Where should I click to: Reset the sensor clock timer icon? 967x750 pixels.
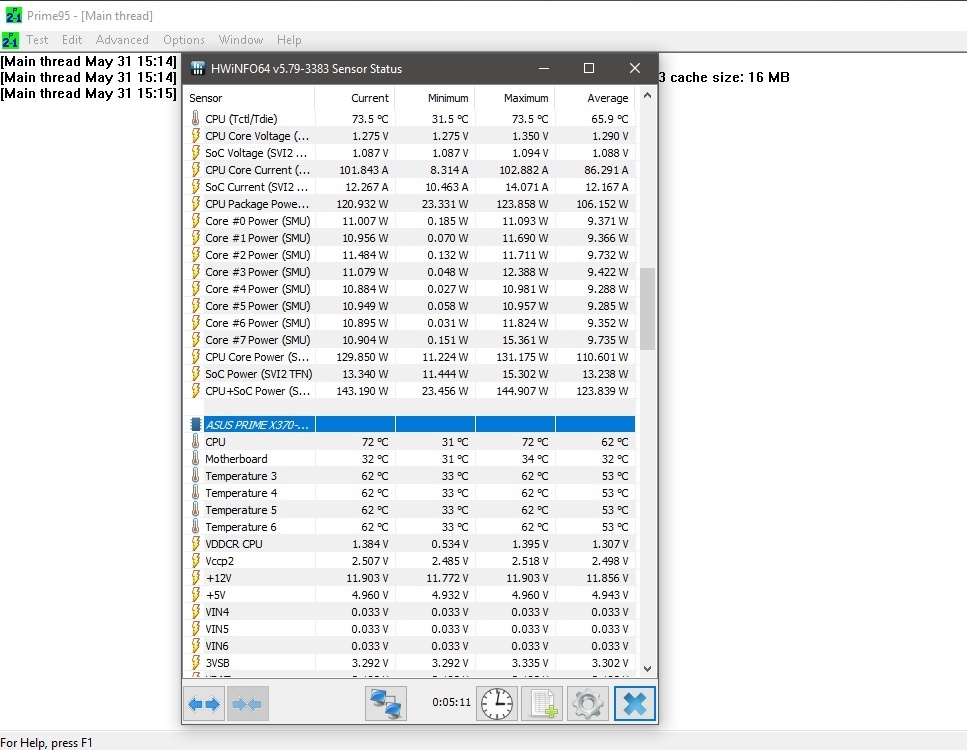coord(496,704)
